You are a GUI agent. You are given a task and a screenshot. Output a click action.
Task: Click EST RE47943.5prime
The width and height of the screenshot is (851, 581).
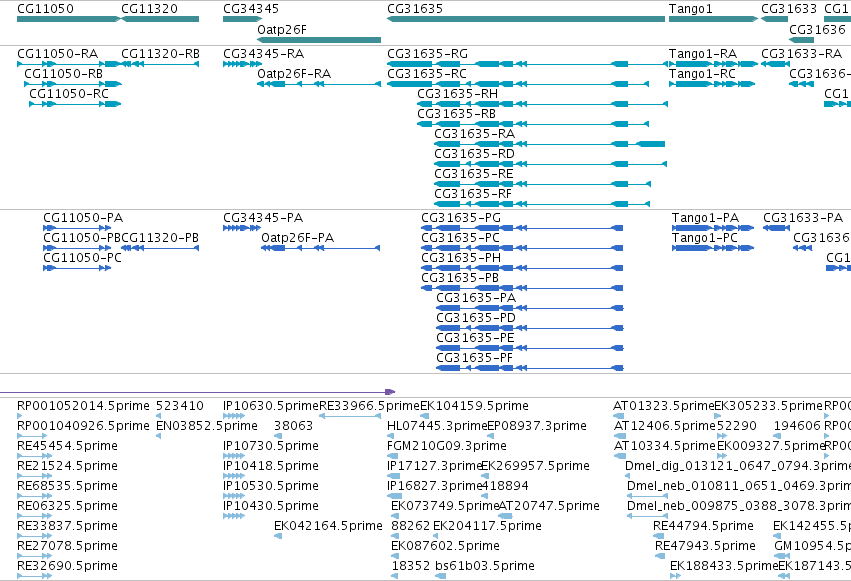(x=706, y=547)
